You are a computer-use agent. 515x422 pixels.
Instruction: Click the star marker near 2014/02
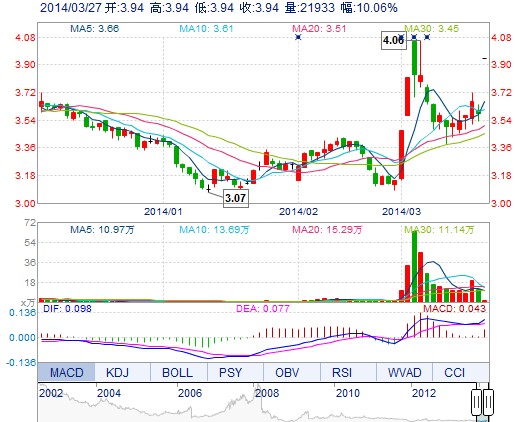pos(298,37)
